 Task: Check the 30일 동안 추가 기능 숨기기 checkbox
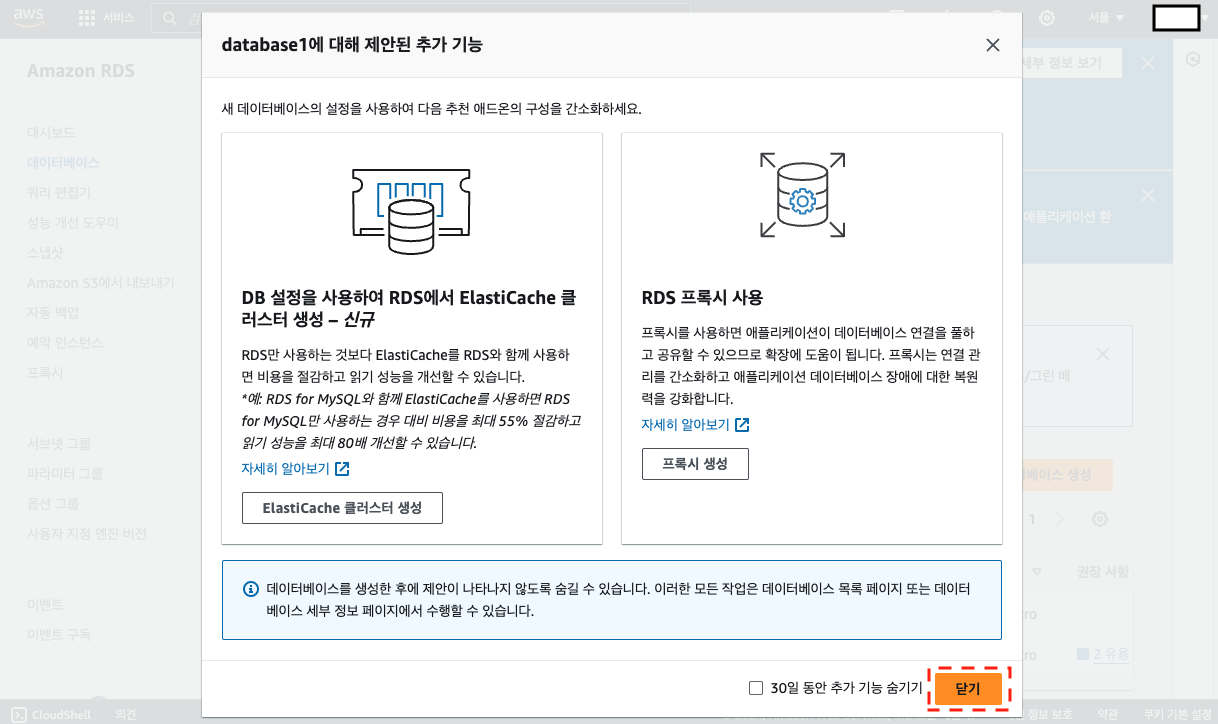(756, 688)
